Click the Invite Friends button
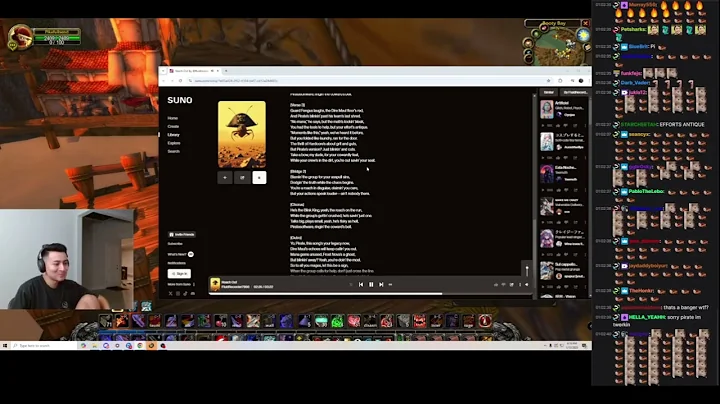The height and width of the screenshot is (404, 720). [x=181, y=234]
